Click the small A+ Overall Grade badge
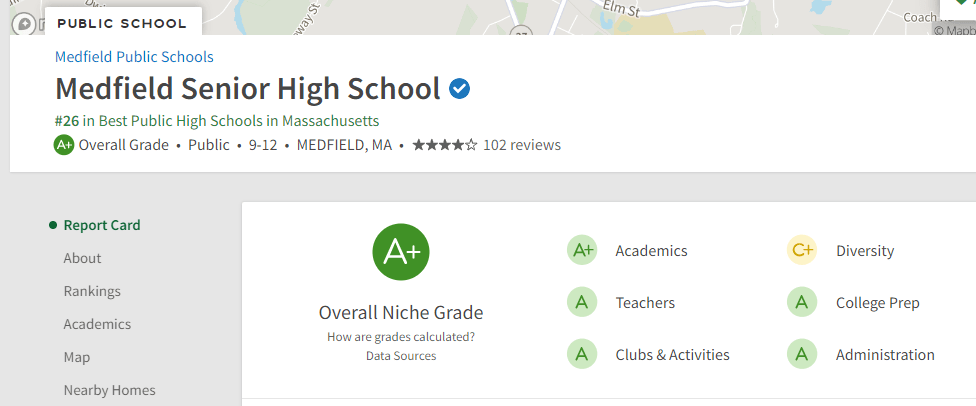This screenshot has height=406, width=976. tap(64, 145)
